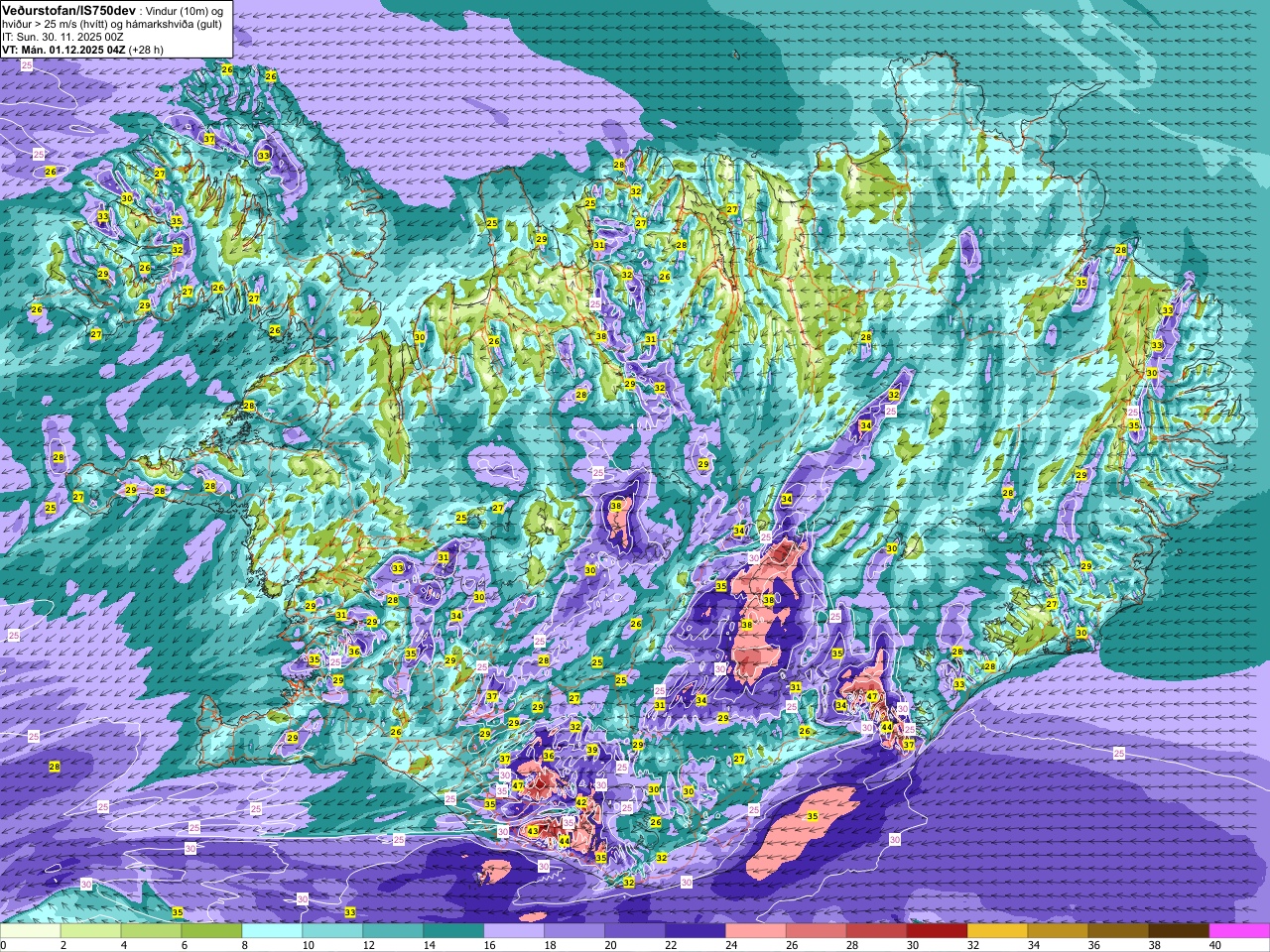Select the 20–22 violet legend swatch
Image resolution: width=1270 pixels, height=952 pixels.
pyautogui.click(x=635, y=931)
